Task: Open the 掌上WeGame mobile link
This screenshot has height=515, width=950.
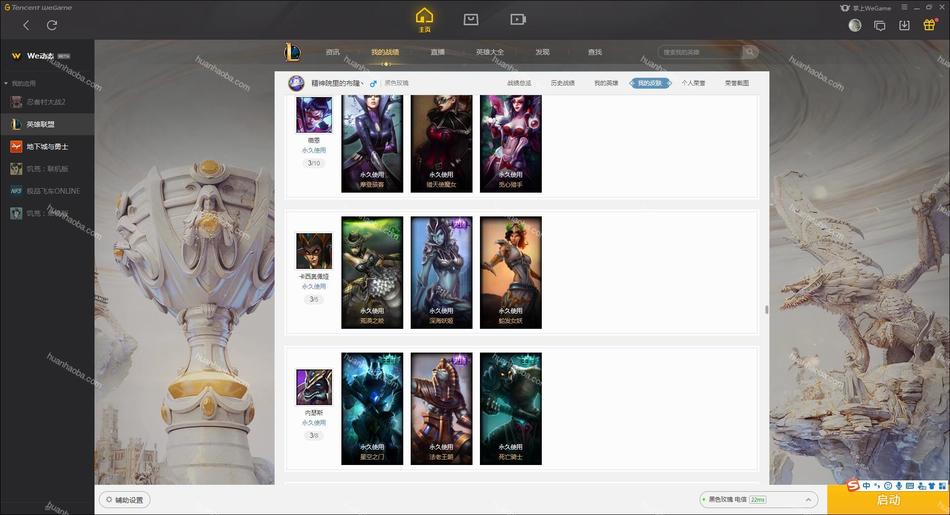Action: pos(866,8)
